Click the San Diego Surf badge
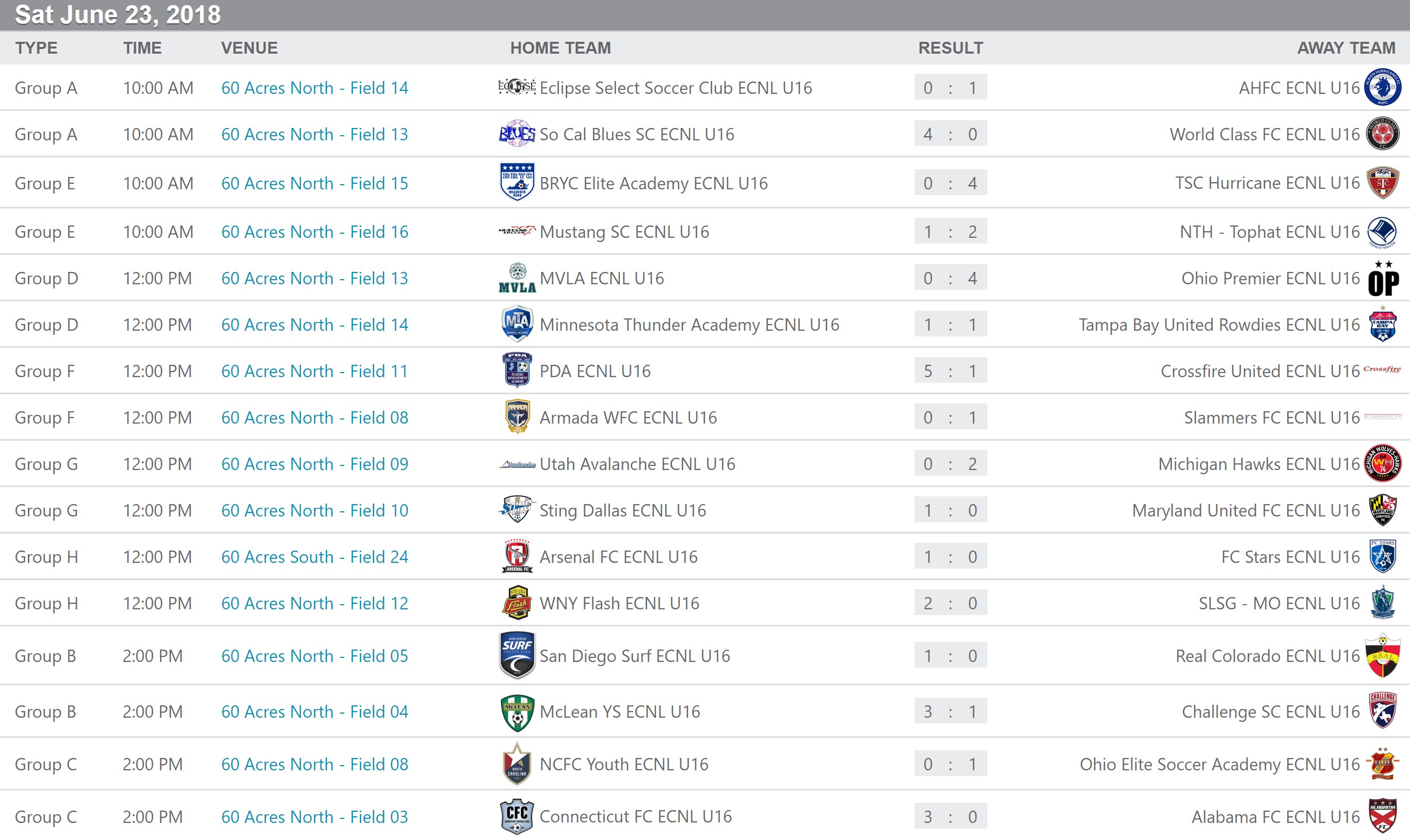 (517, 655)
